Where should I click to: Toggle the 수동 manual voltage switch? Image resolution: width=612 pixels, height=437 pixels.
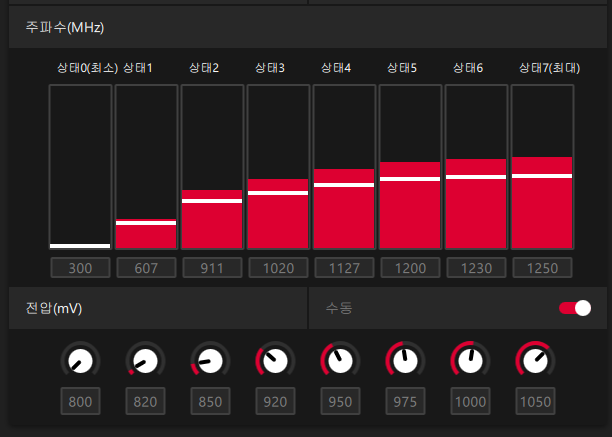[x=575, y=308]
